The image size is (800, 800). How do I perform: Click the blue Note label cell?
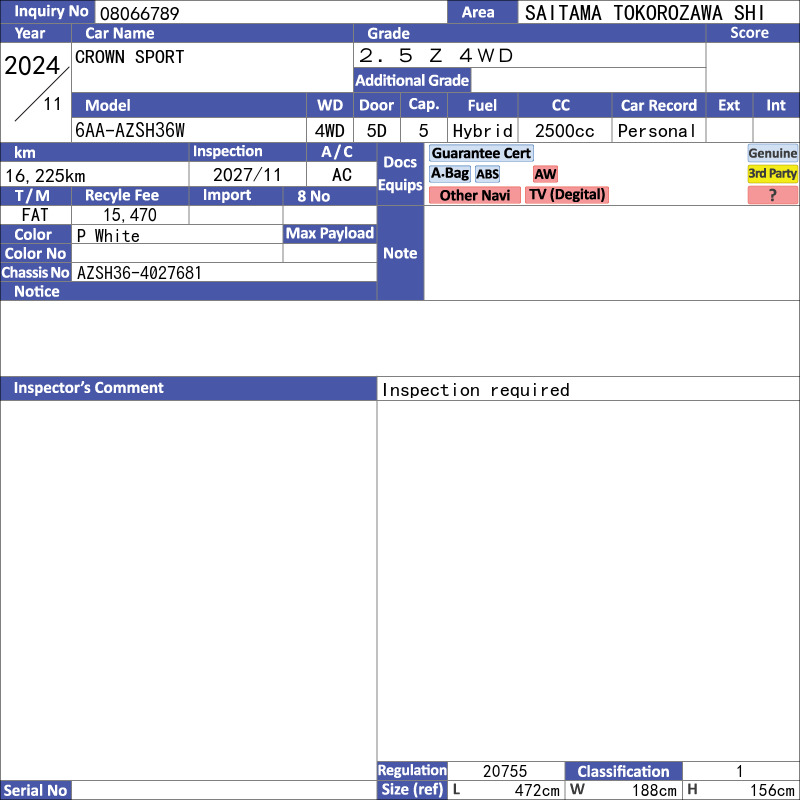click(x=401, y=253)
